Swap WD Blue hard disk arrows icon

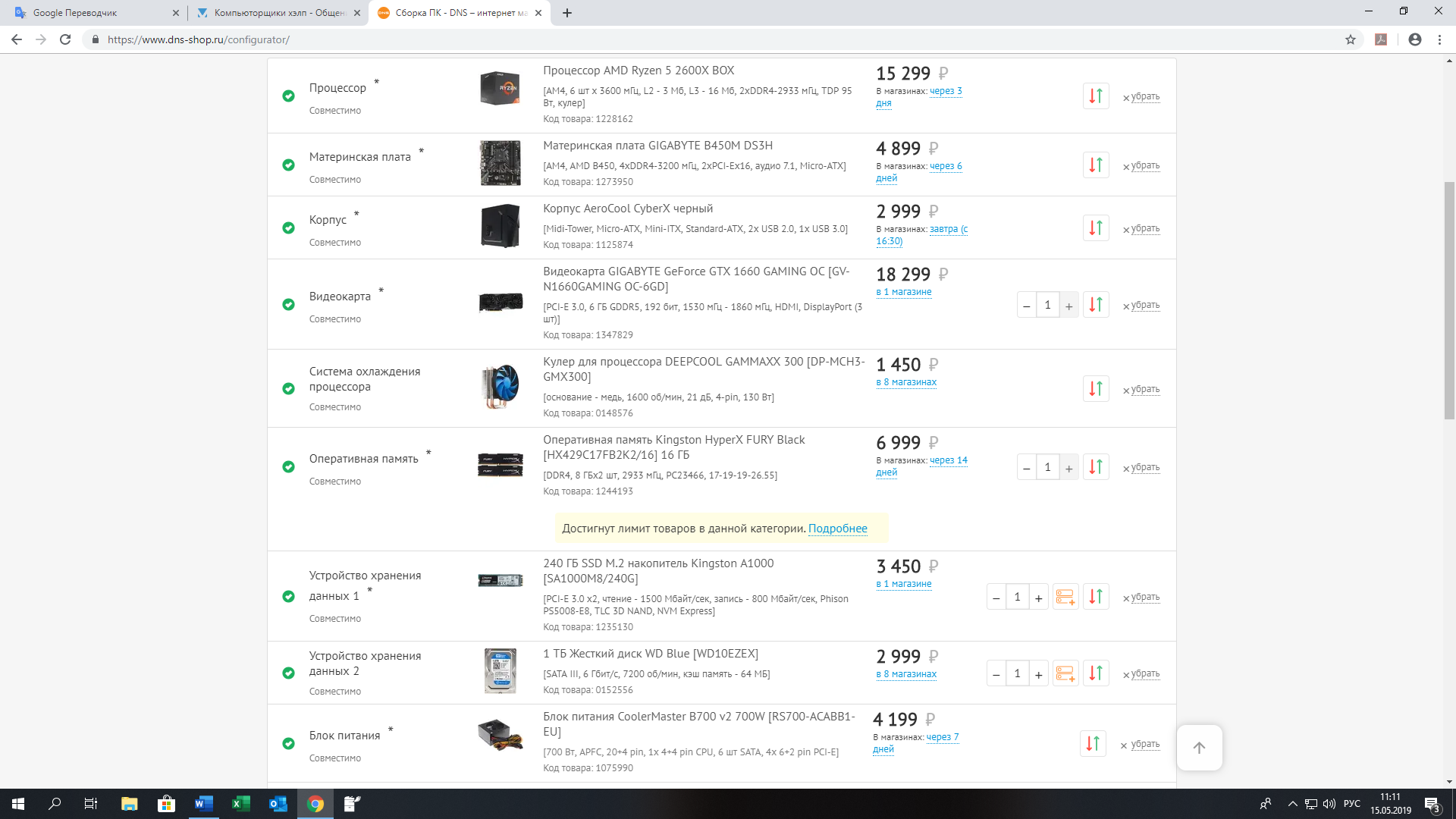point(1096,673)
